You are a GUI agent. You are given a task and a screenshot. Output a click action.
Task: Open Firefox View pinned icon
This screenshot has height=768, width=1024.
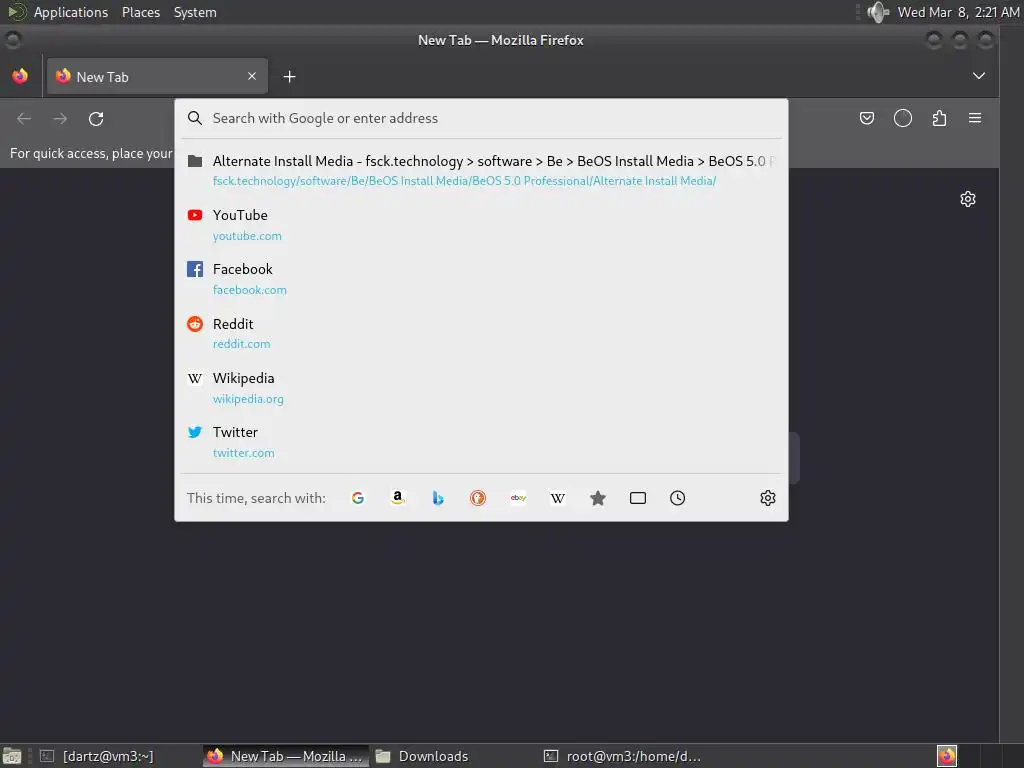coord(20,76)
